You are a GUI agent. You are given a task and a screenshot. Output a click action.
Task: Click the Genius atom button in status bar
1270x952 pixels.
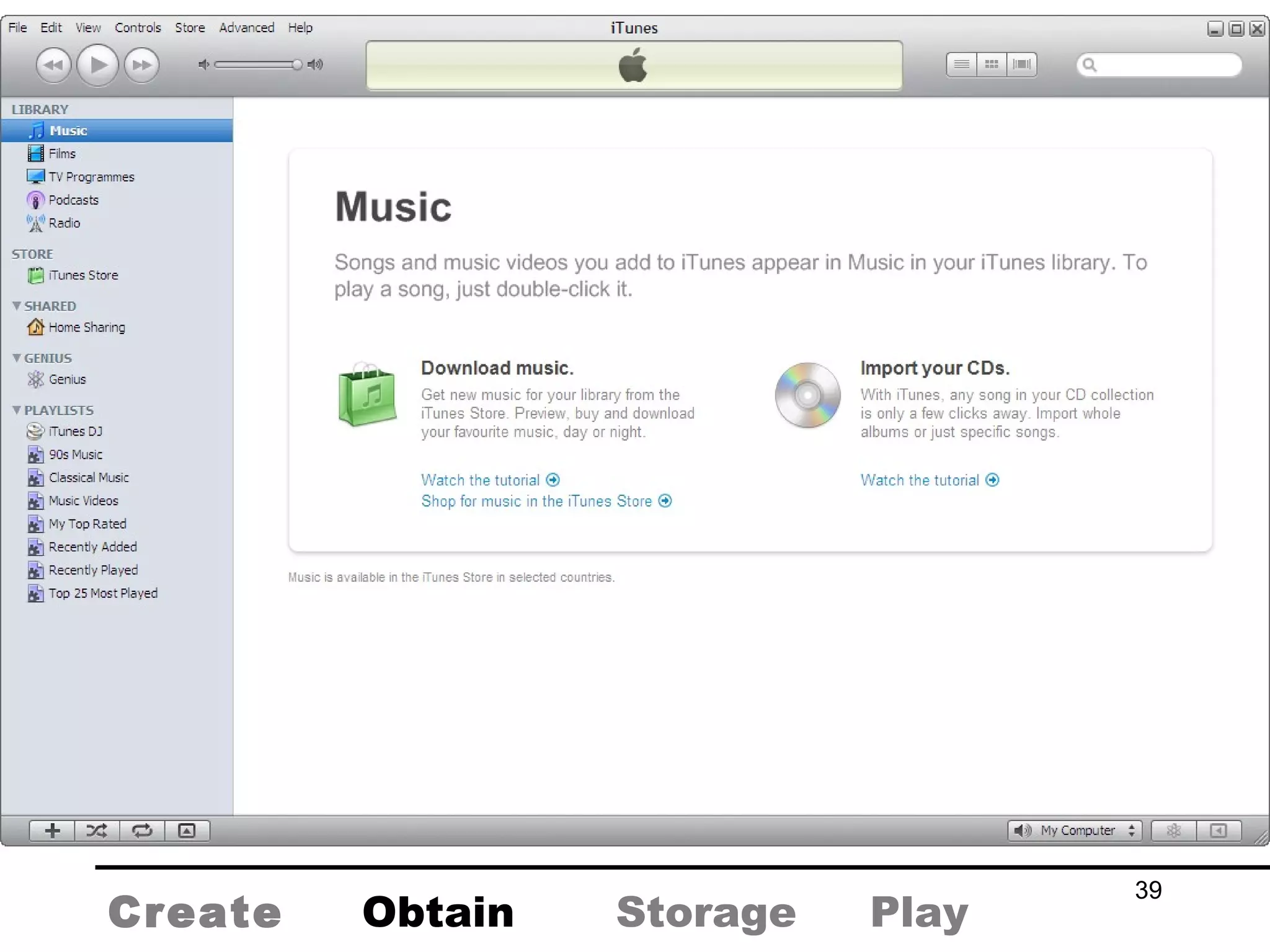point(1173,831)
